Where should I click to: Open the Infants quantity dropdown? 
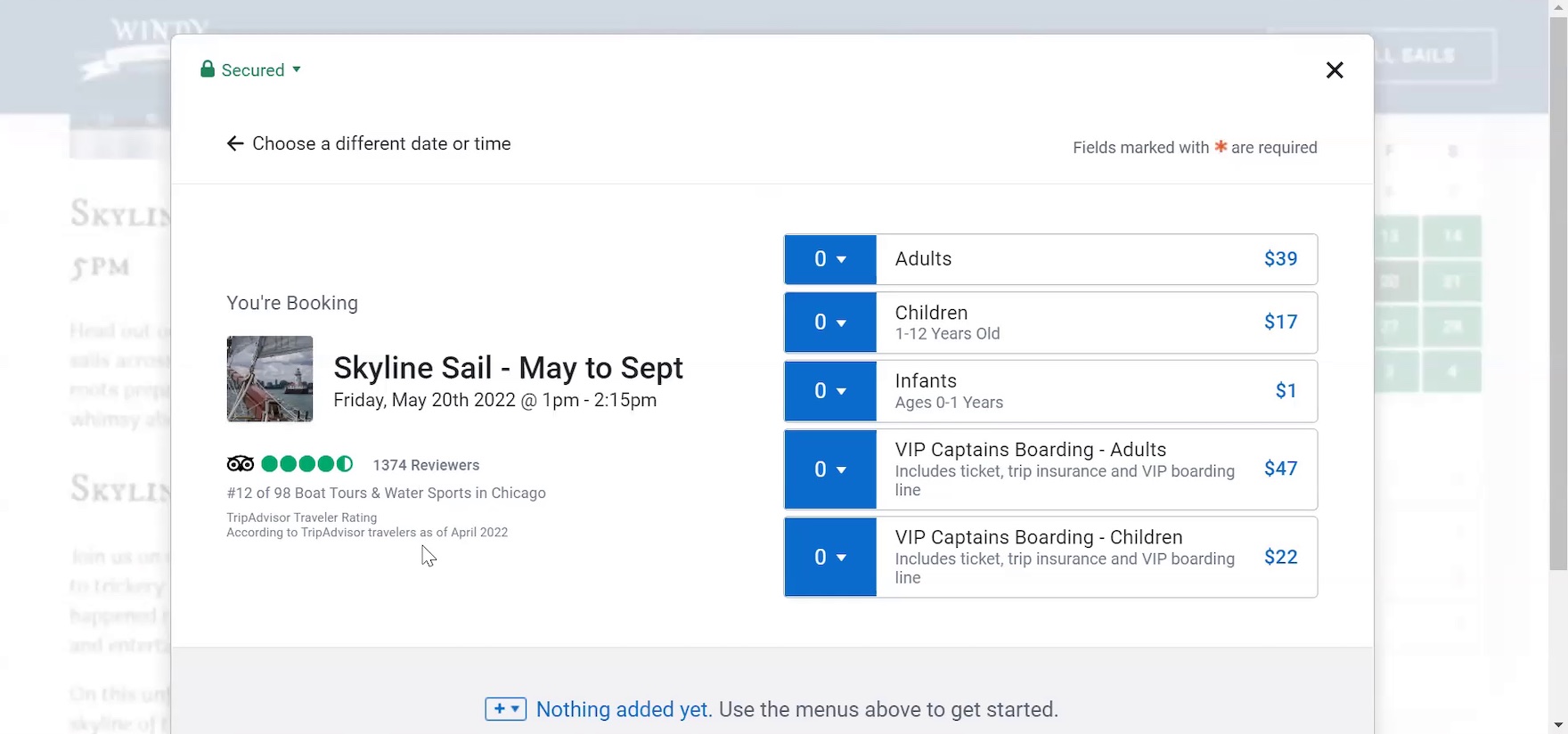click(829, 391)
